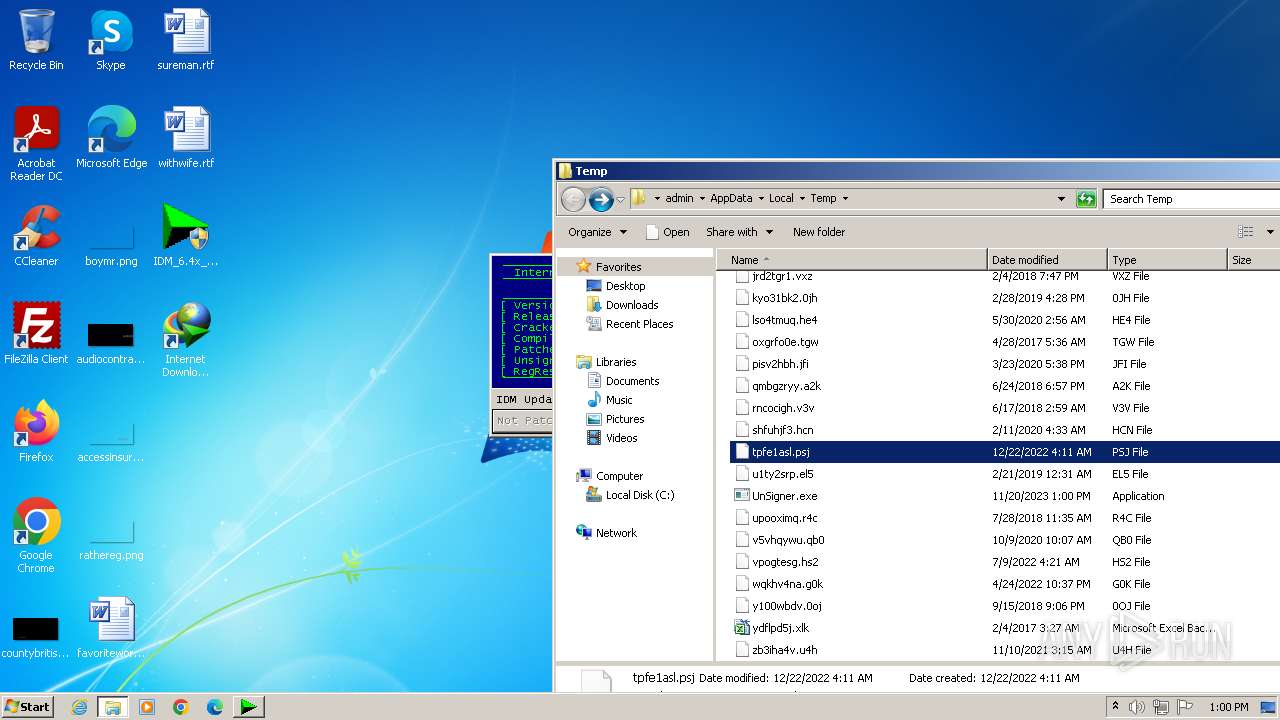
Task: Open Internet Download Manager shortcut
Action: [x=186, y=340]
